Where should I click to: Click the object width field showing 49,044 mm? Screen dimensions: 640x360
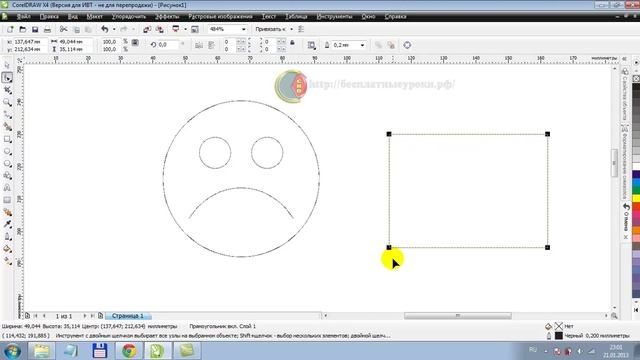[x=76, y=42]
